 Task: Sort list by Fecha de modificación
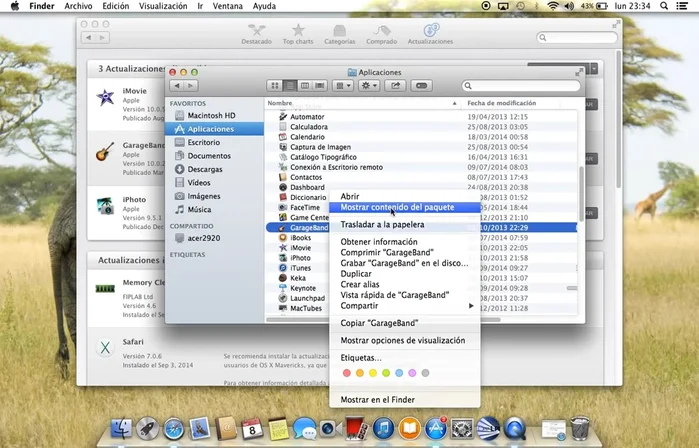tap(503, 103)
